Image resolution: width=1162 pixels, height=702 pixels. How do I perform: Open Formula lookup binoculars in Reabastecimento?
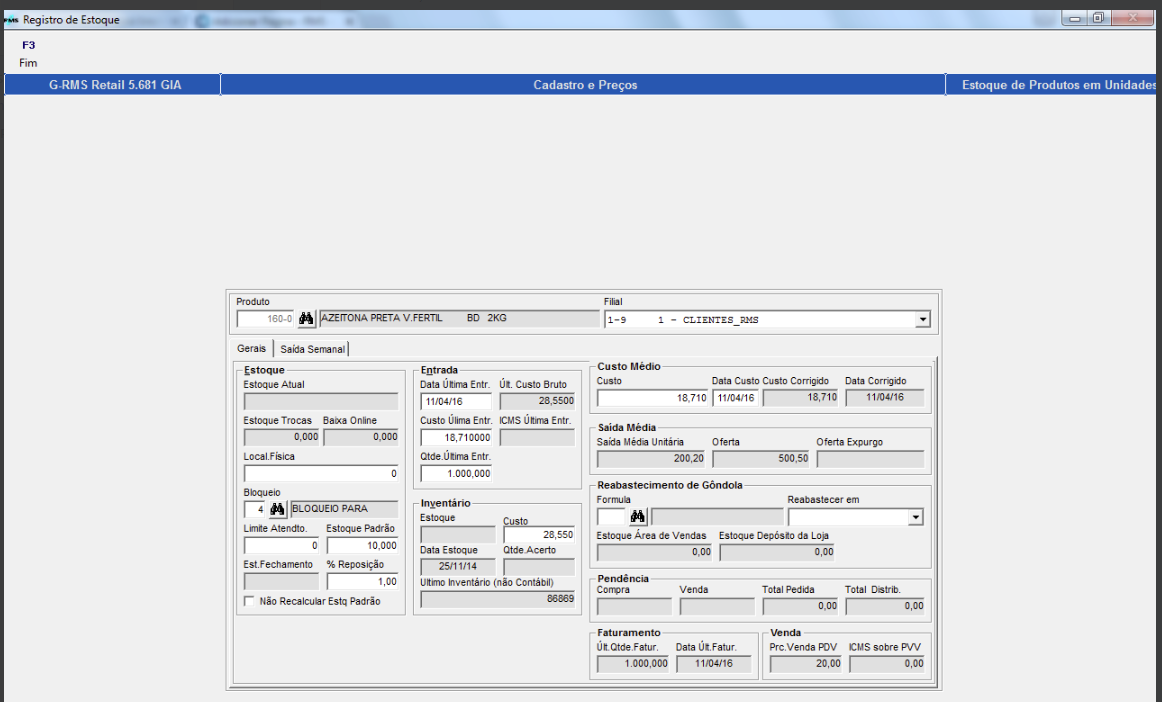tap(637, 516)
